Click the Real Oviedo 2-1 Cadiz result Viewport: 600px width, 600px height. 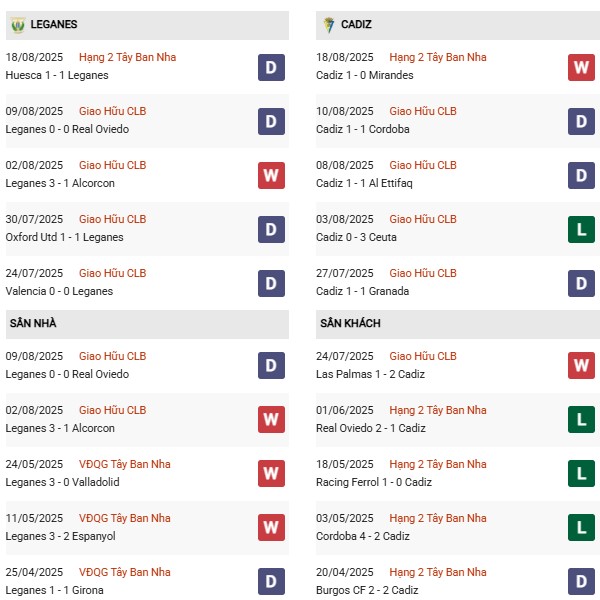pos(370,428)
